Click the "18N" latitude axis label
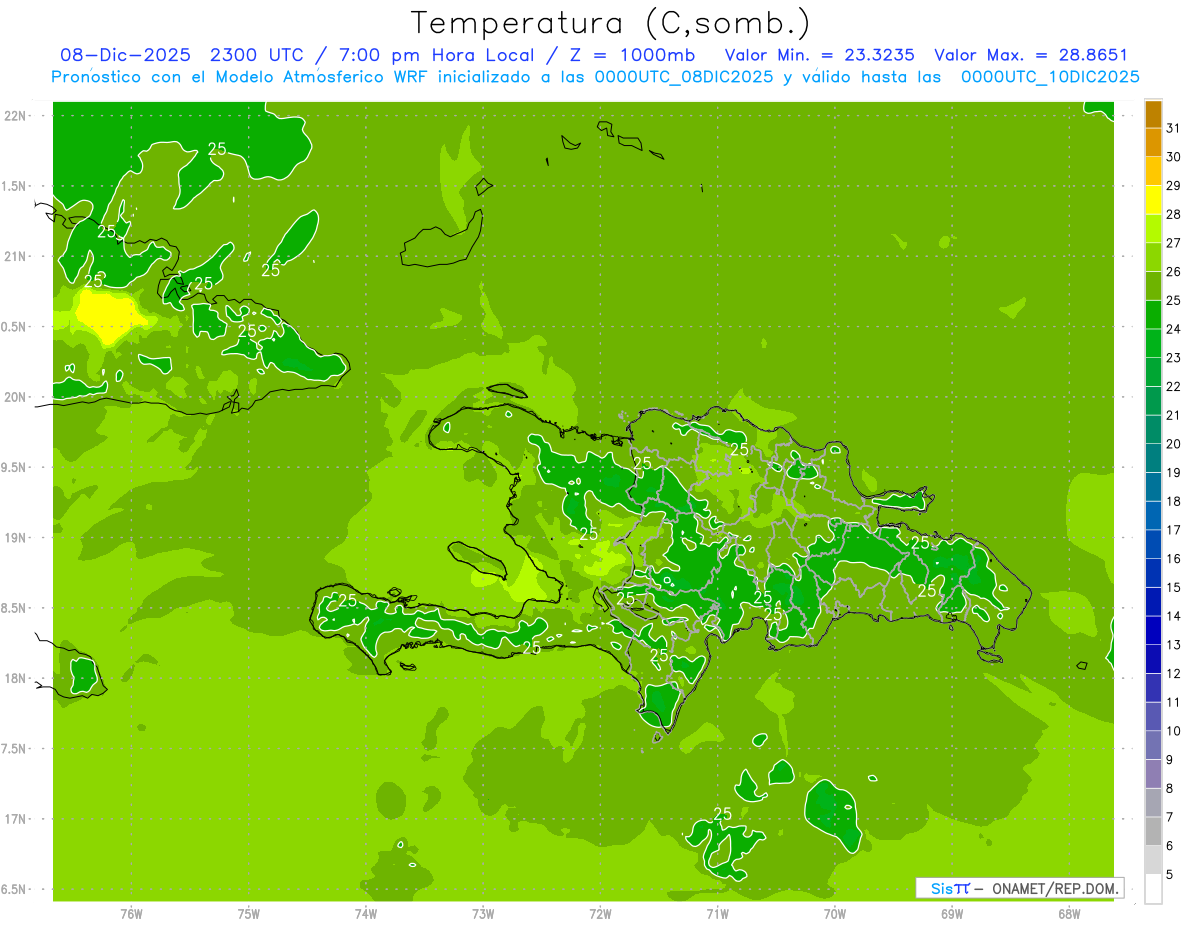The image size is (1200, 927). pos(15,678)
